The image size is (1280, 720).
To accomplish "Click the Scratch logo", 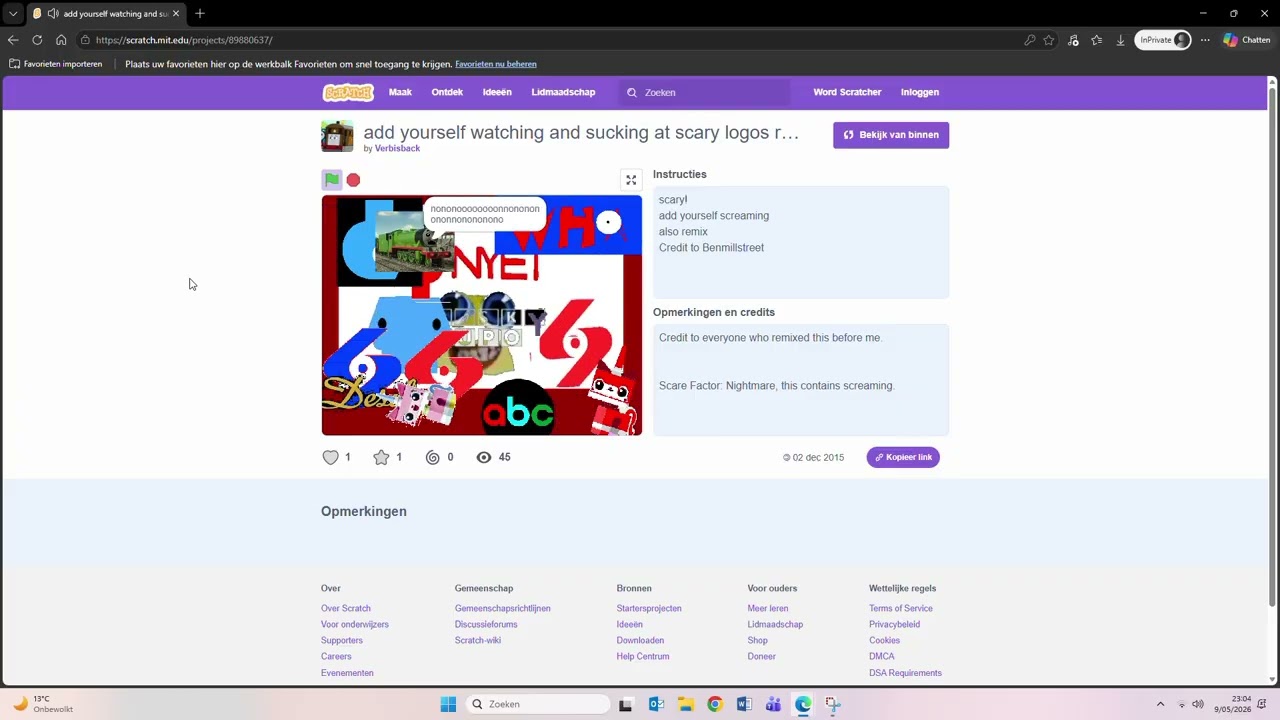I will tap(348, 92).
